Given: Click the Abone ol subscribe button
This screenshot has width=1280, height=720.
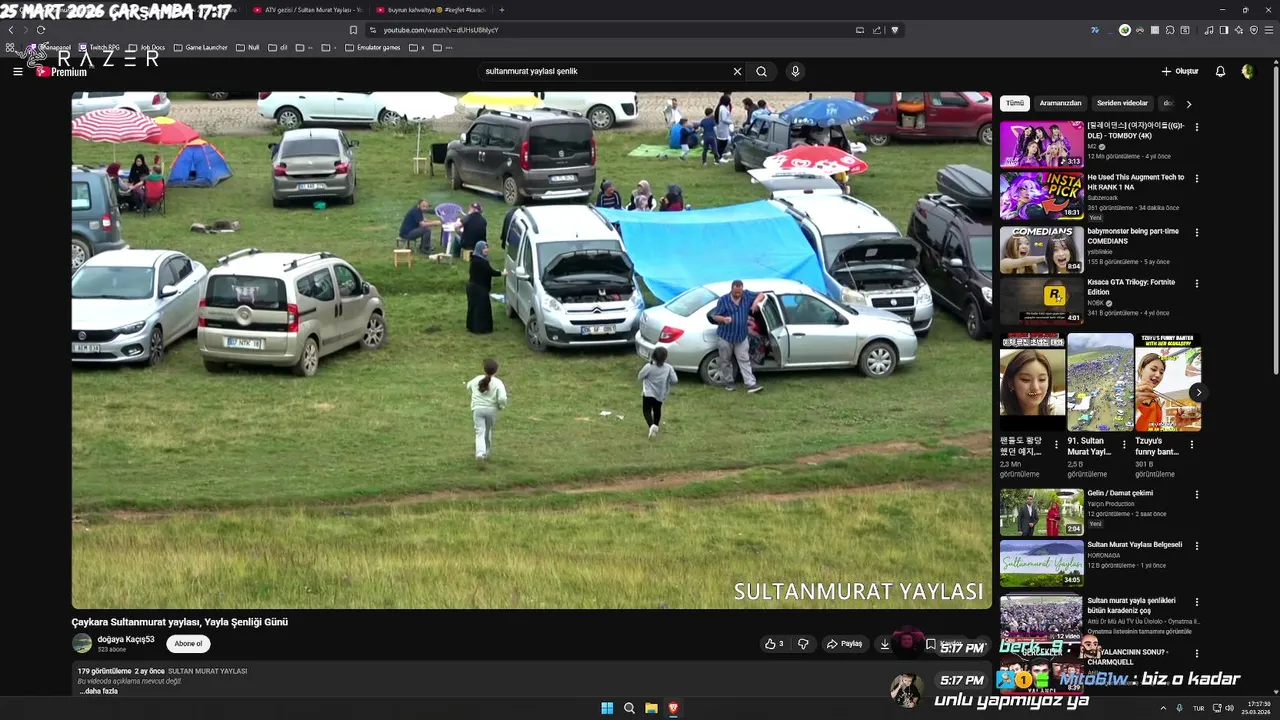Looking at the screenshot, I should (x=188, y=644).
